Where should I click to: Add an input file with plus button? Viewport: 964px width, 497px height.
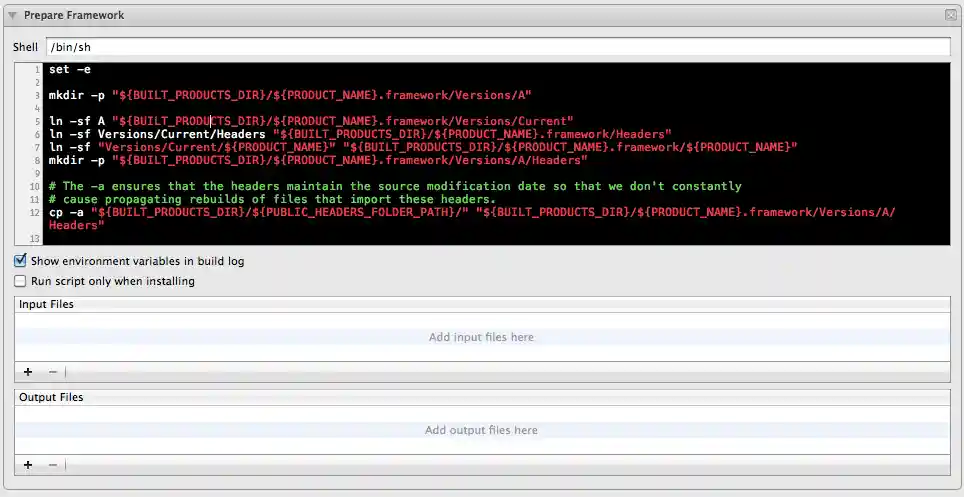click(x=28, y=372)
